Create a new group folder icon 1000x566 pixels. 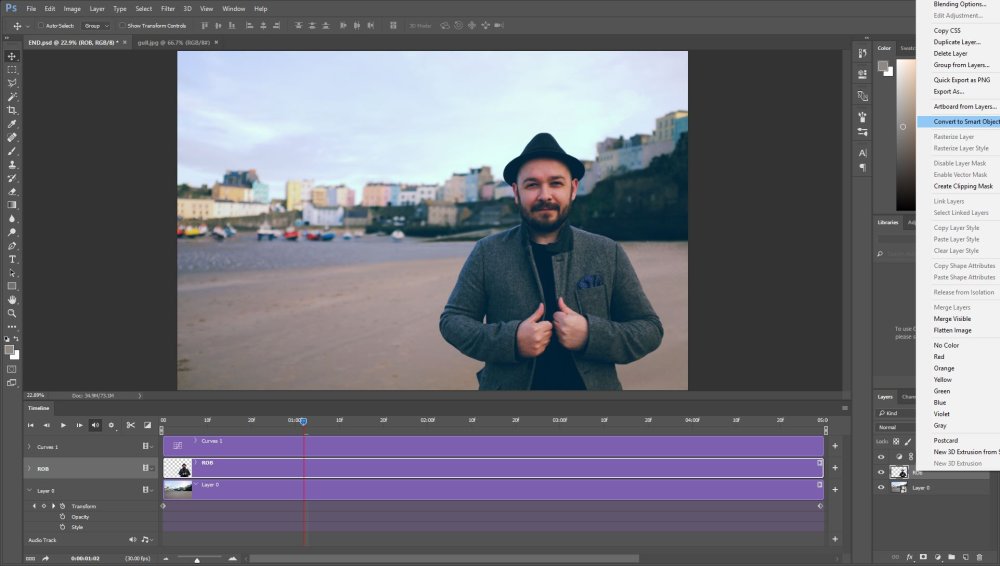(952, 557)
